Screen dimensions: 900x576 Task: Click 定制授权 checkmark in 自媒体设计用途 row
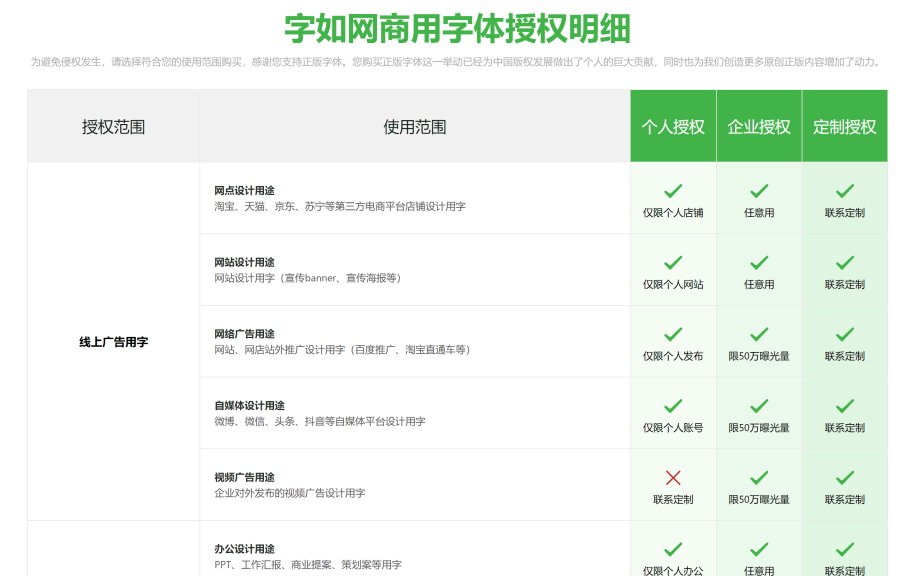[845, 406]
